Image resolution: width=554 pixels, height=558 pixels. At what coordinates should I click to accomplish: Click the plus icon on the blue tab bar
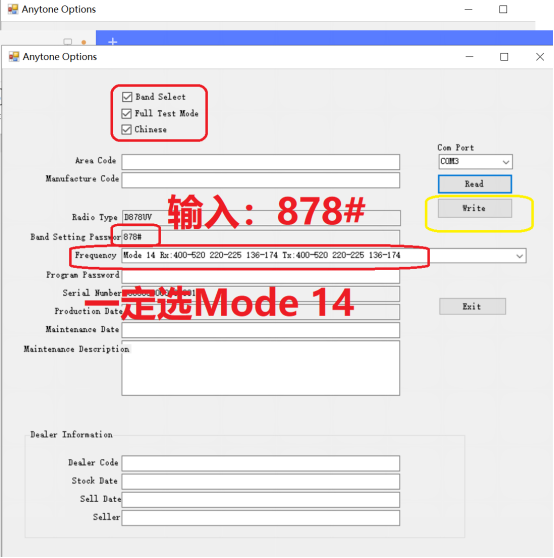[x=112, y=42]
